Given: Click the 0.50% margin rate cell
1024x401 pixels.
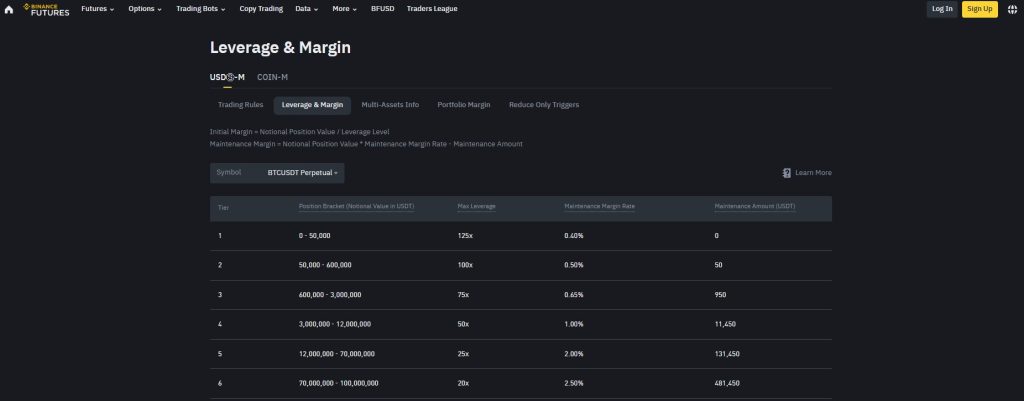Looking at the screenshot, I should click(x=573, y=265).
